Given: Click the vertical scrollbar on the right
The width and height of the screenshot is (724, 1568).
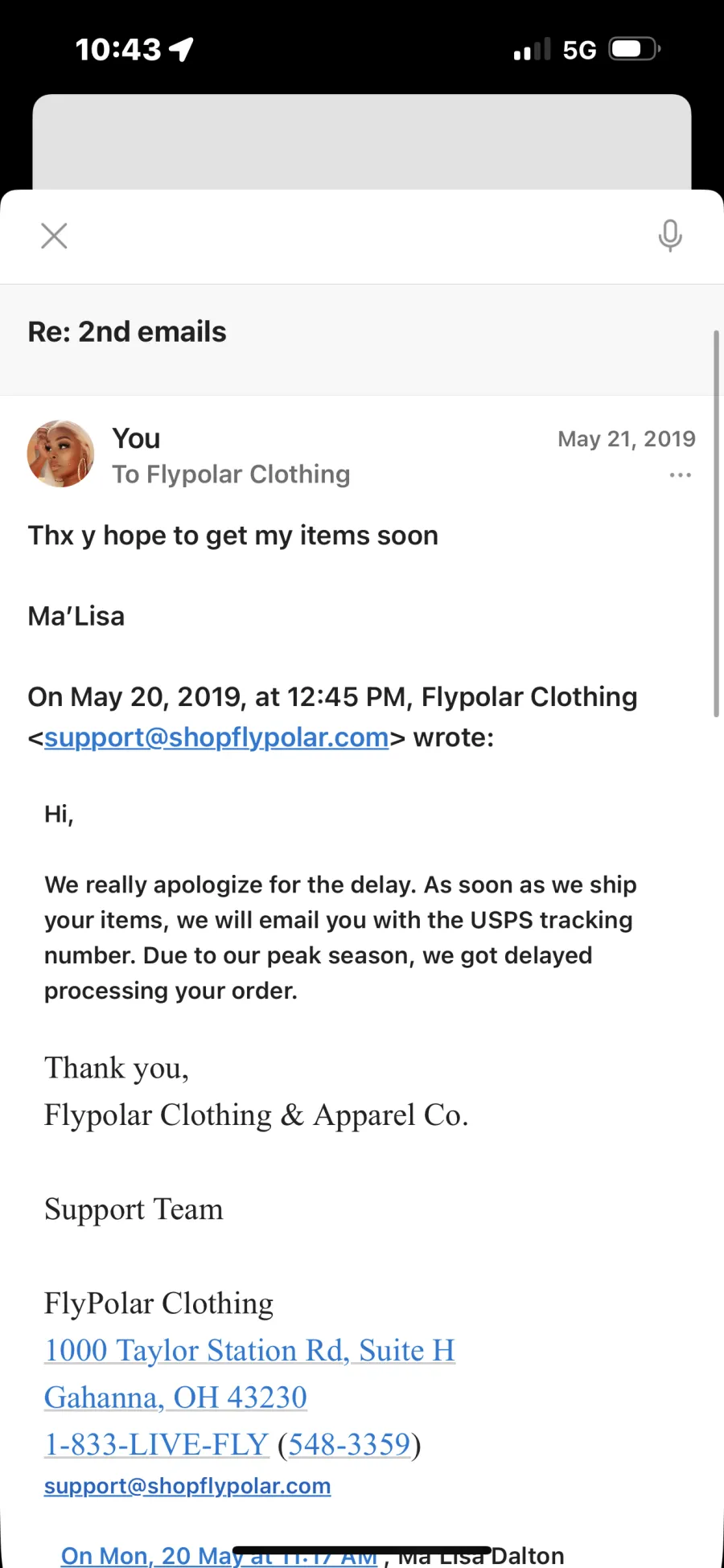Looking at the screenshot, I should [716, 523].
